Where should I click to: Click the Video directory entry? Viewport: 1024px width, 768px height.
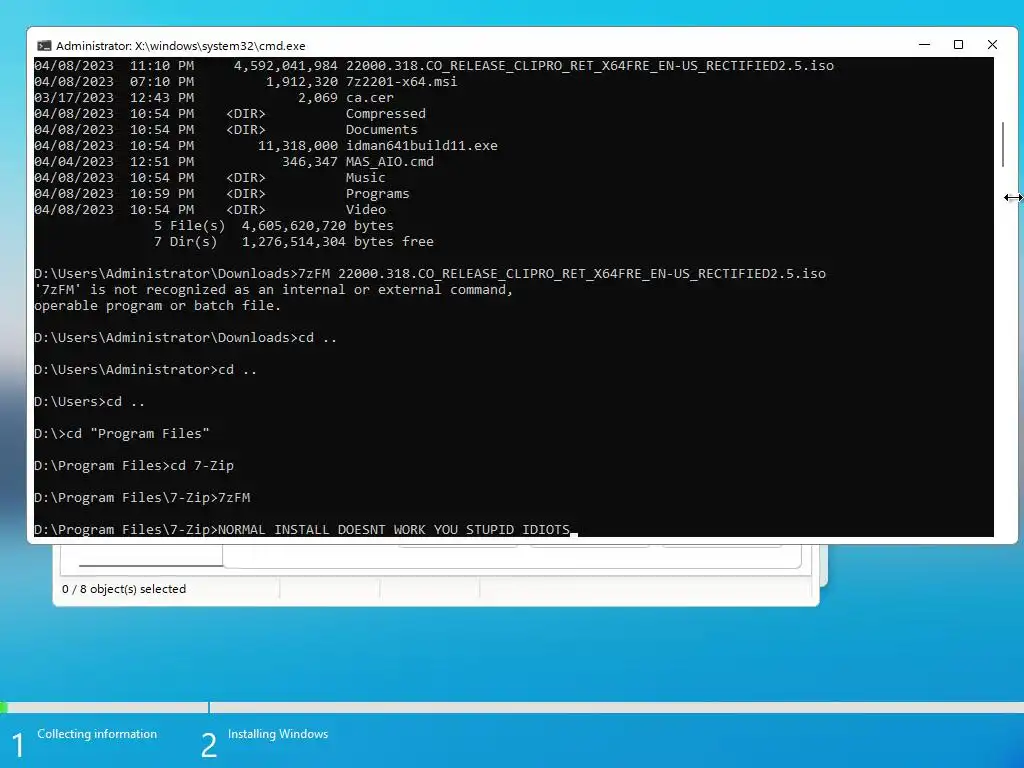(x=366, y=210)
